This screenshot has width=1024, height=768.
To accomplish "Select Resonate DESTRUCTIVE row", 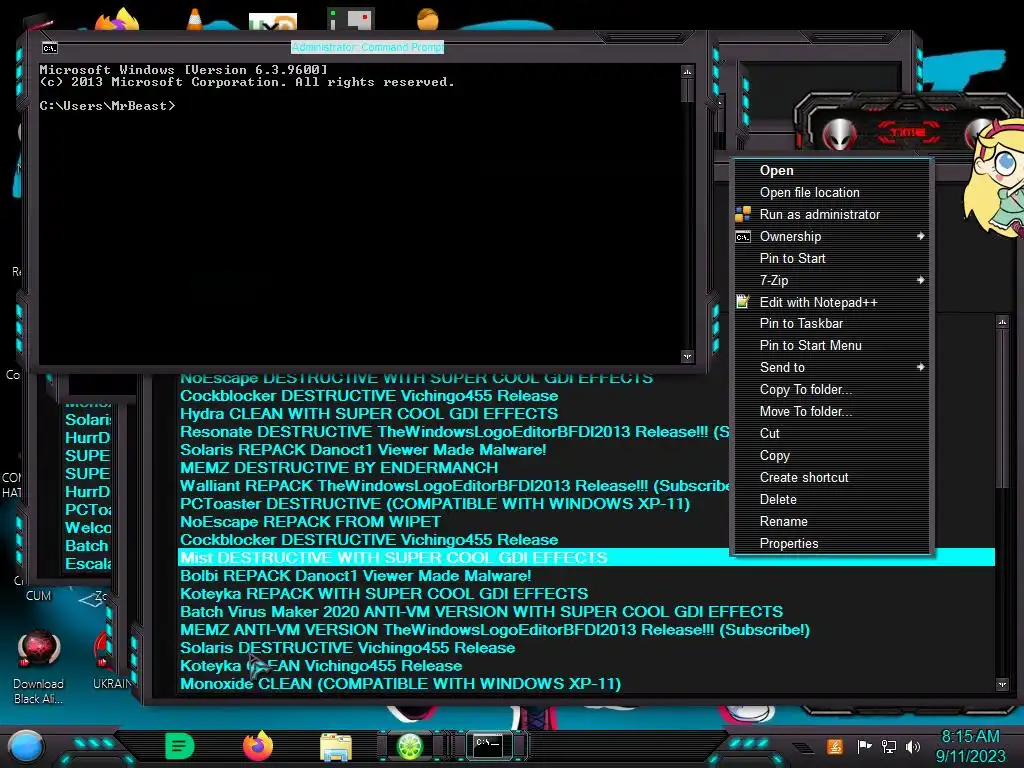I will [455, 432].
